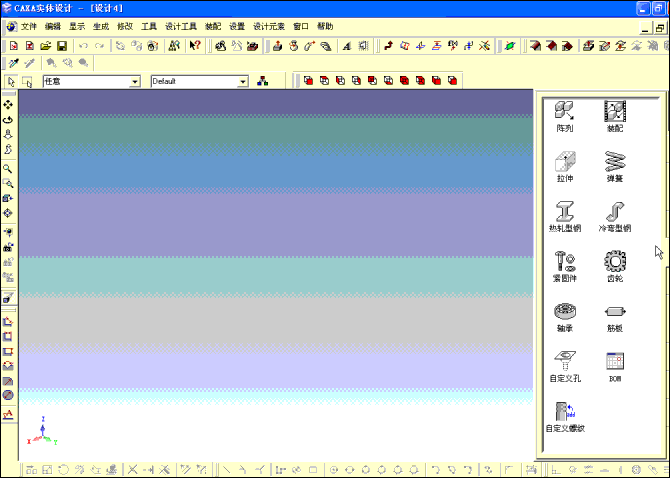Select the 自定义螺纹 custom thread element

[x=565, y=416]
